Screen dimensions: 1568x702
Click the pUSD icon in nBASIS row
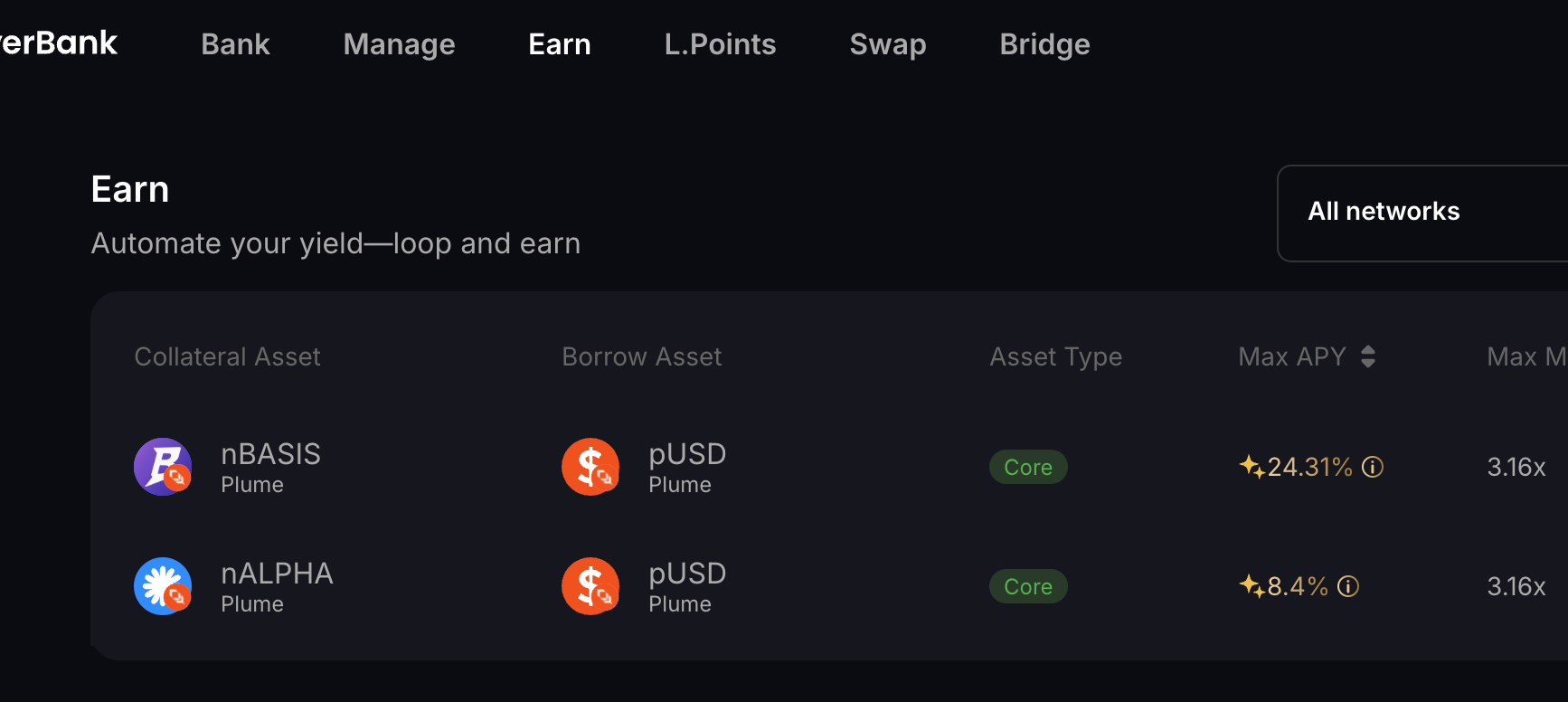[590, 467]
